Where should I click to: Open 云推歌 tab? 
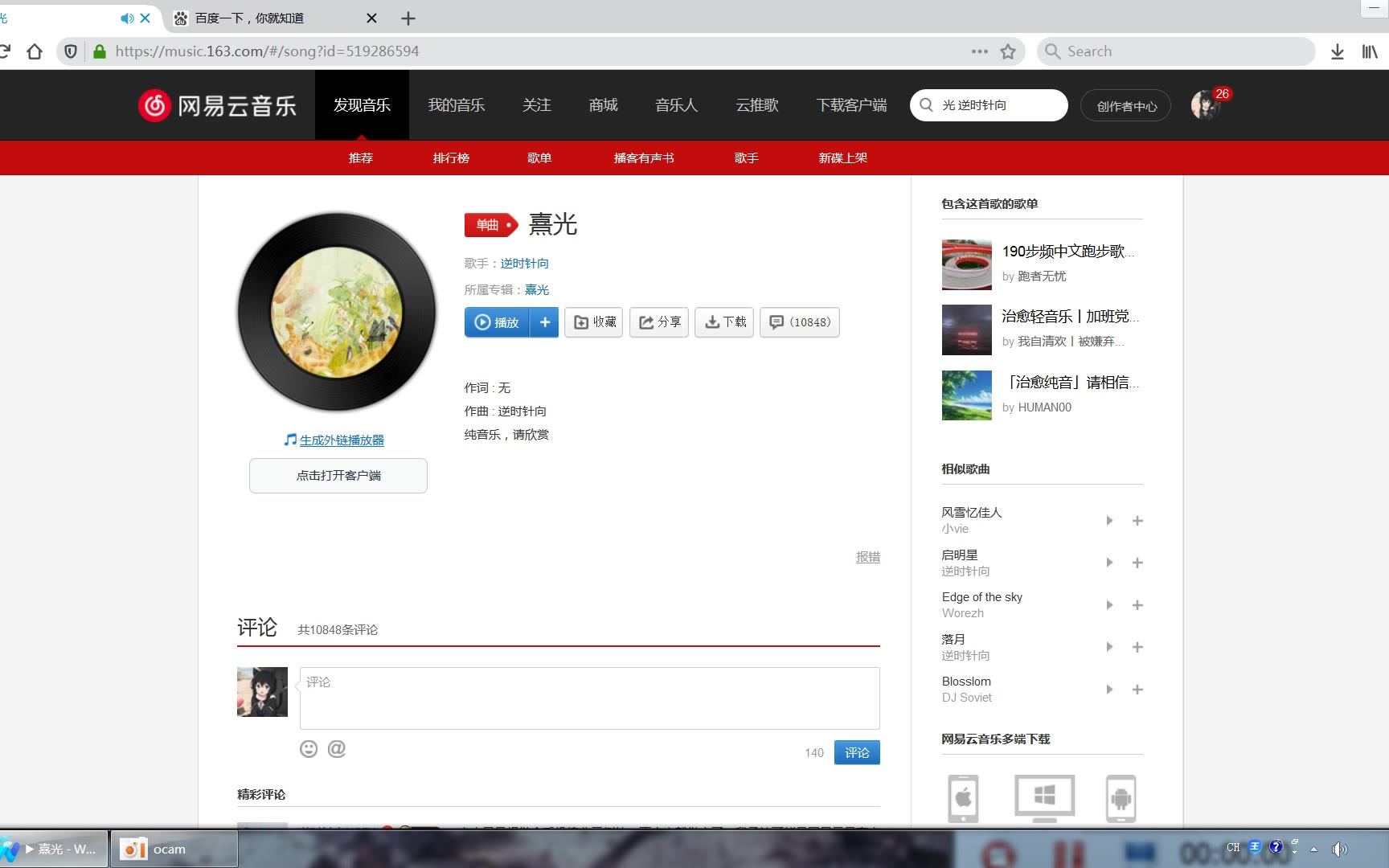(757, 105)
